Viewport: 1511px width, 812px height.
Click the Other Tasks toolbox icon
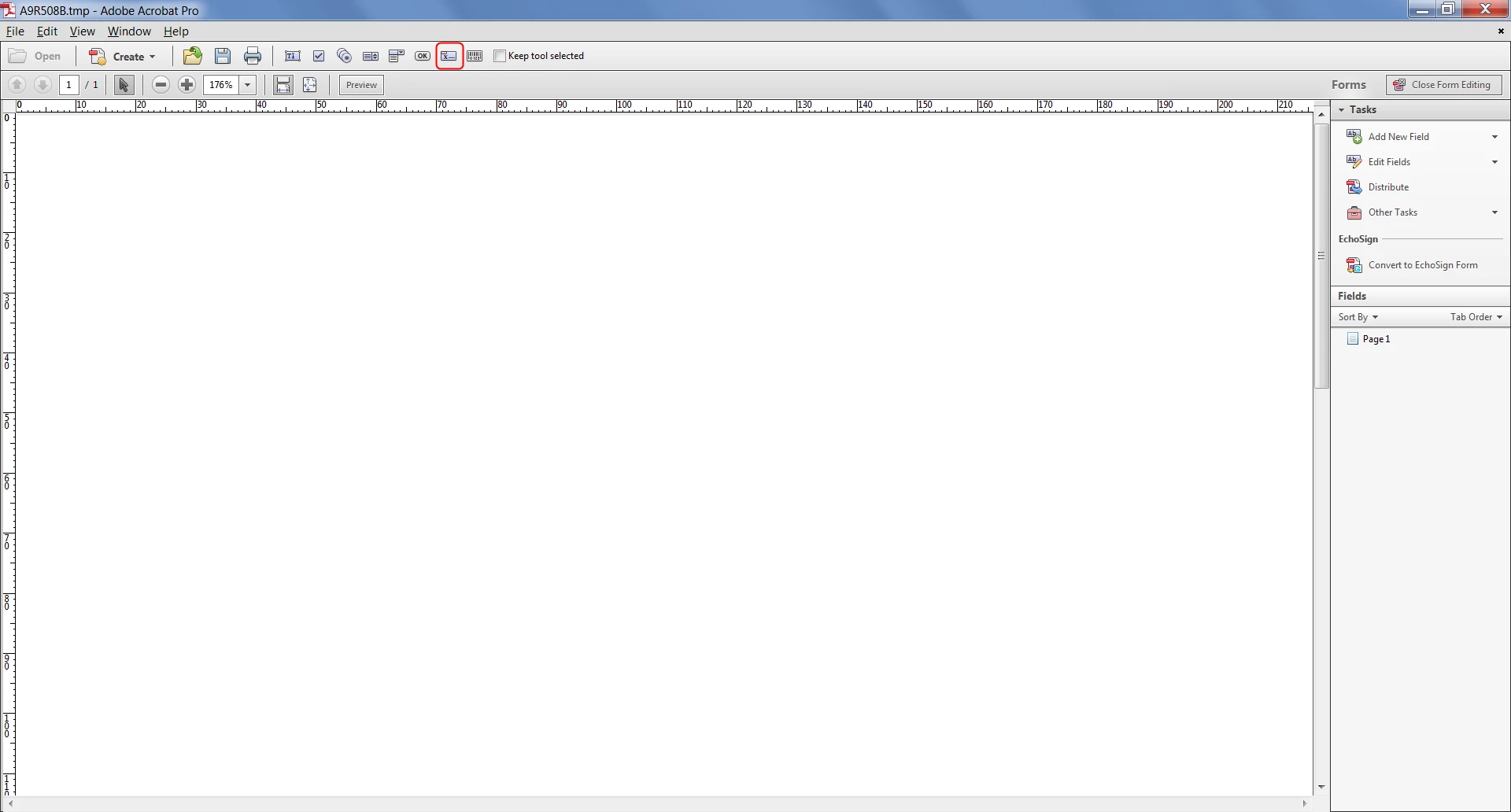point(1354,212)
